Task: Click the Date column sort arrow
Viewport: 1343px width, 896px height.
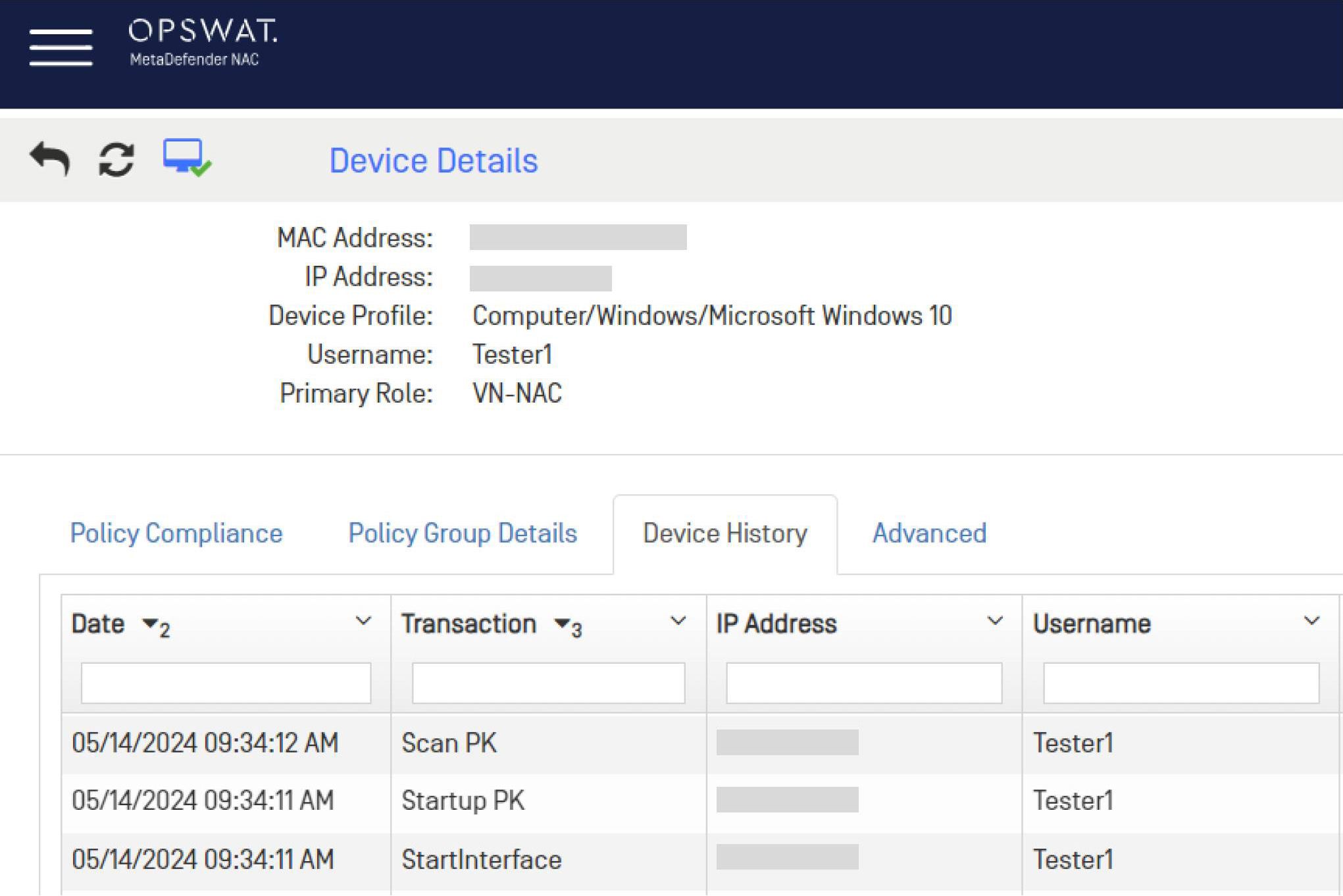Action: point(151,623)
